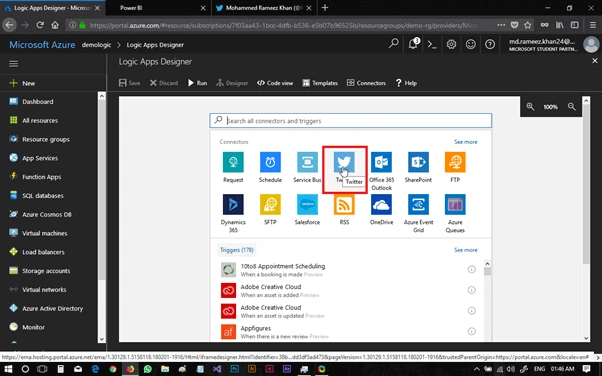
Task: Pick the RSS connector icon
Action: click(344, 204)
